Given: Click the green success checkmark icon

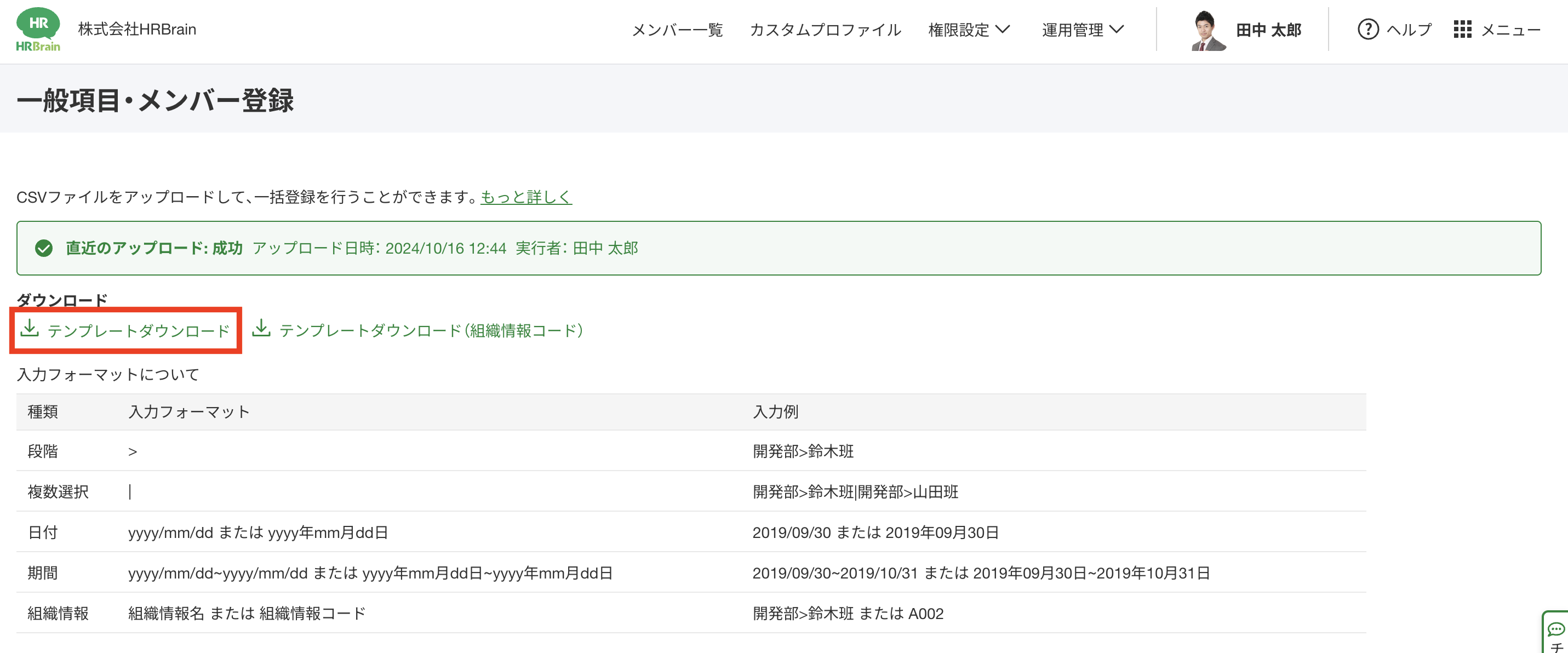Looking at the screenshot, I should tap(44, 248).
